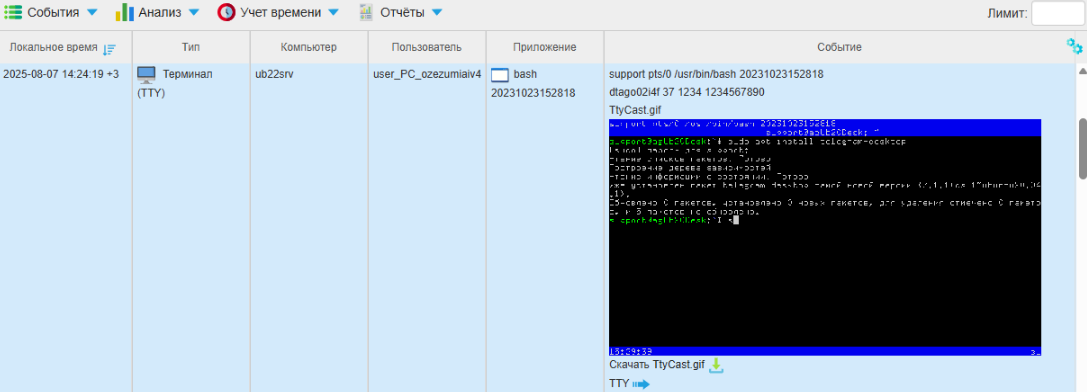Click the Пользователь column header

[426, 47]
